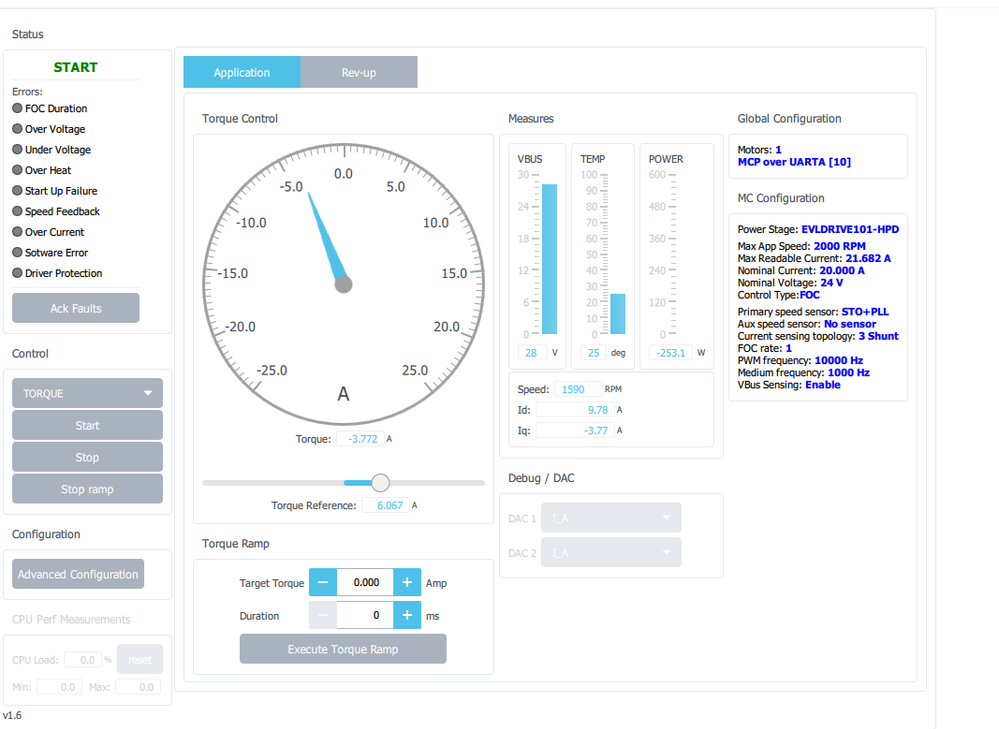Click the Execute Torque Ramp button
The image size is (999, 729).
[343, 649]
